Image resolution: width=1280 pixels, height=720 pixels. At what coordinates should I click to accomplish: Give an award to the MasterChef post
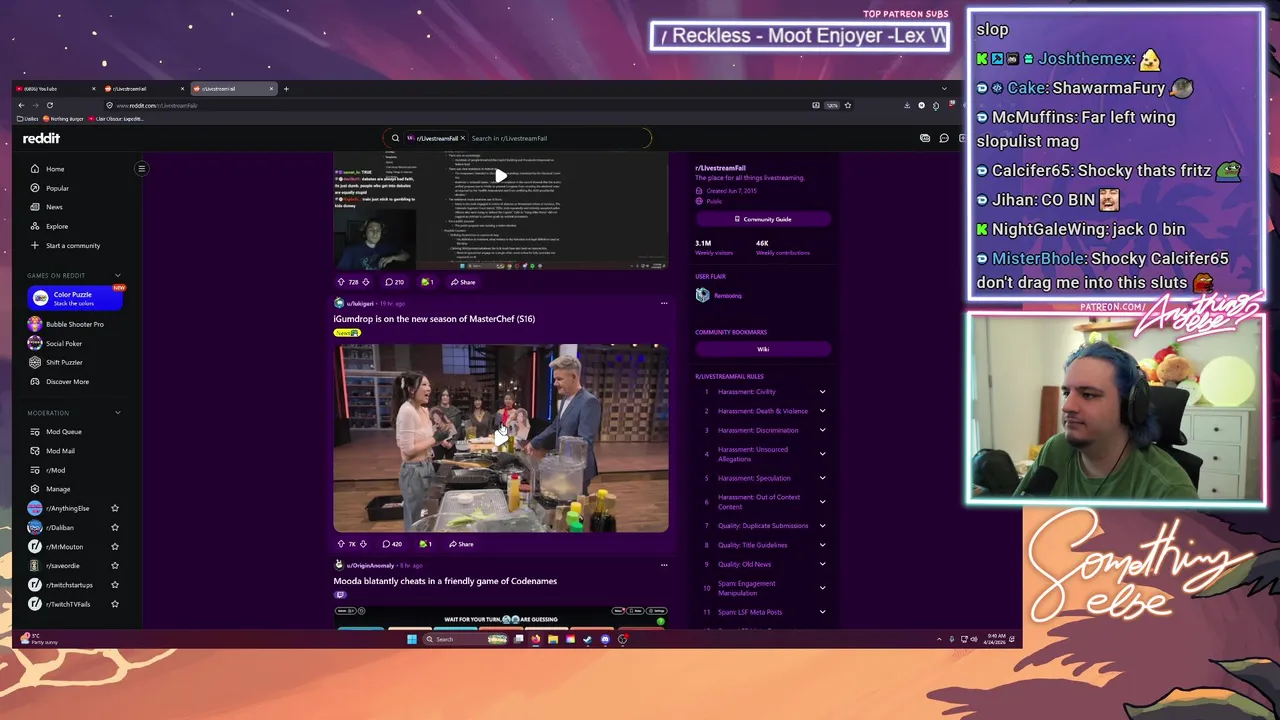click(x=425, y=544)
